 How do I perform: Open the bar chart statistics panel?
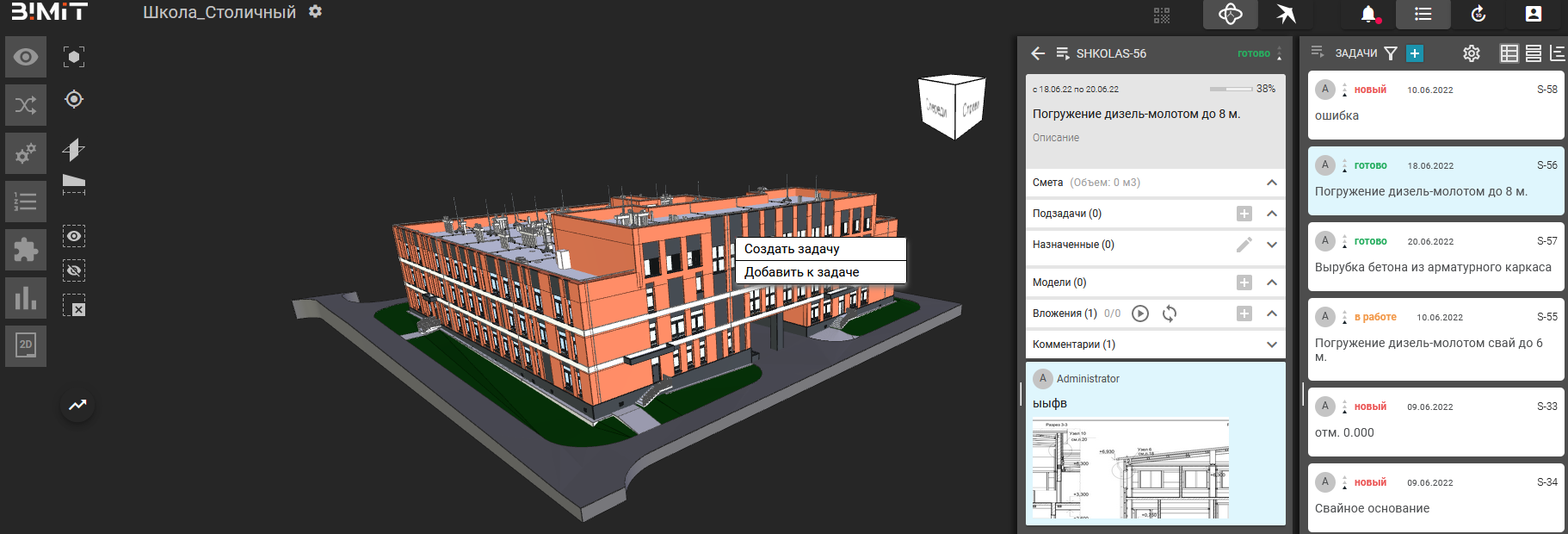26,298
